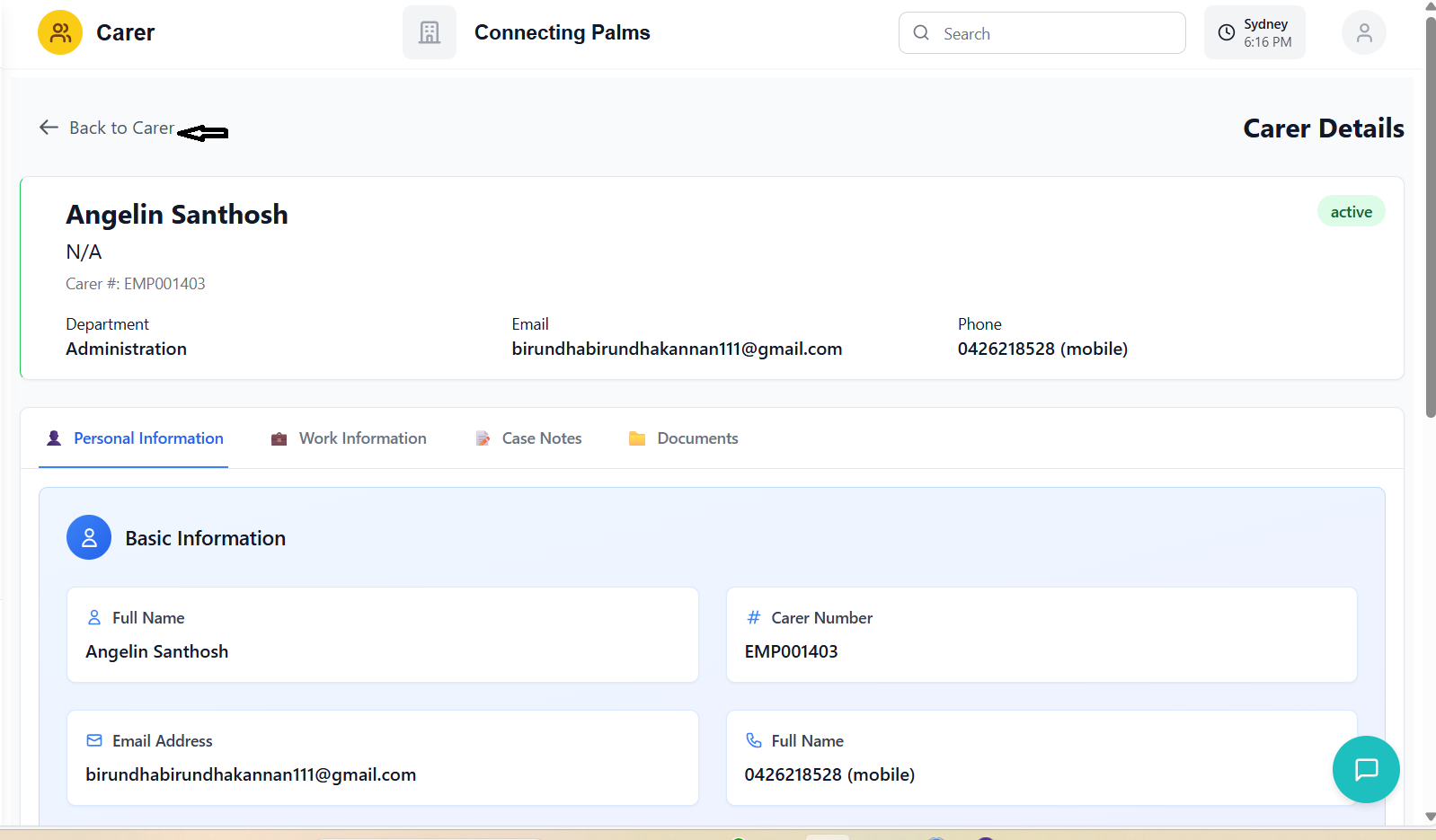Click the page vertical scrollbar thumb

coord(1430,216)
